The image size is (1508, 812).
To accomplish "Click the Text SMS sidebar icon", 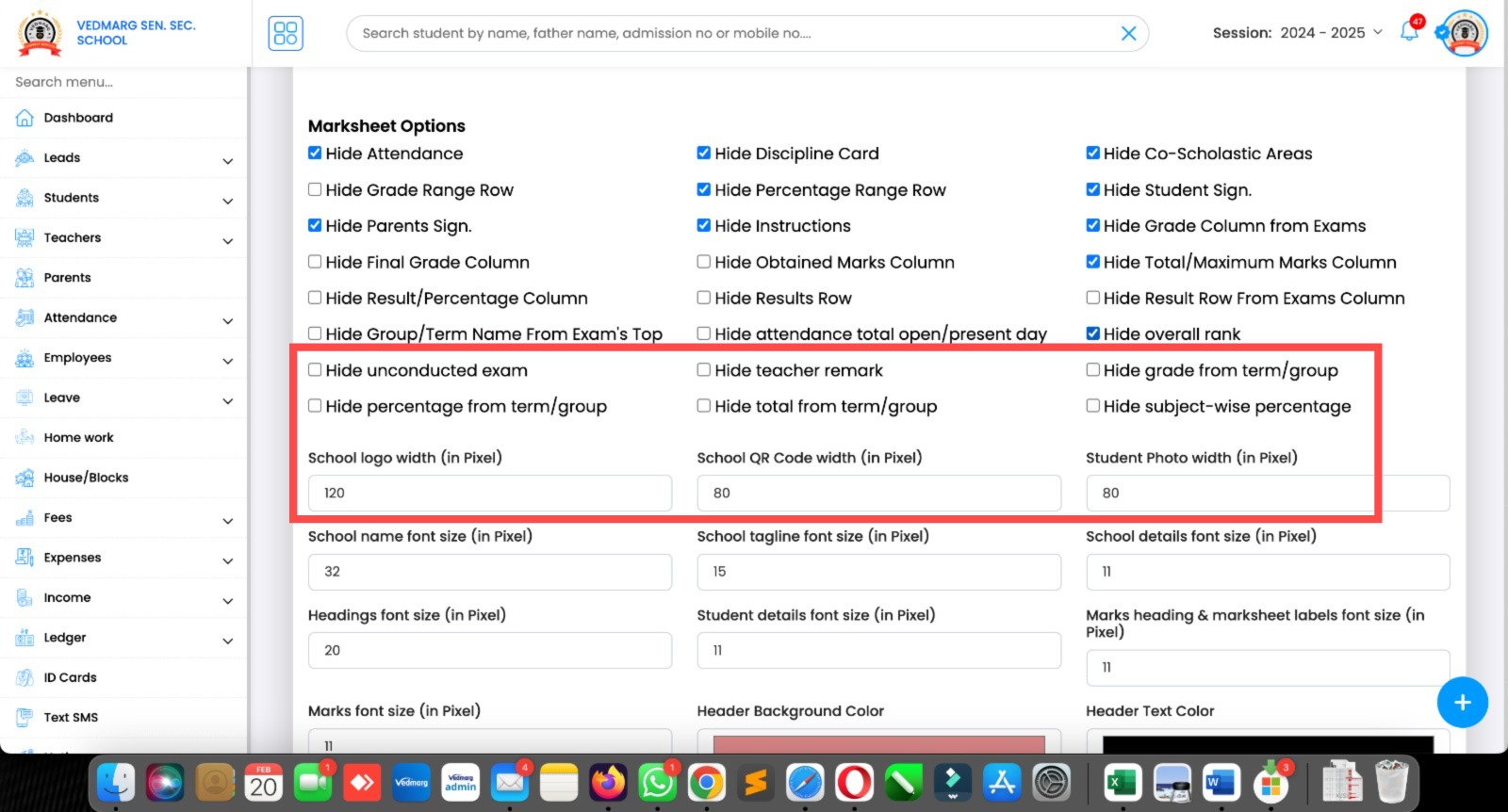I will pyautogui.click(x=25, y=717).
